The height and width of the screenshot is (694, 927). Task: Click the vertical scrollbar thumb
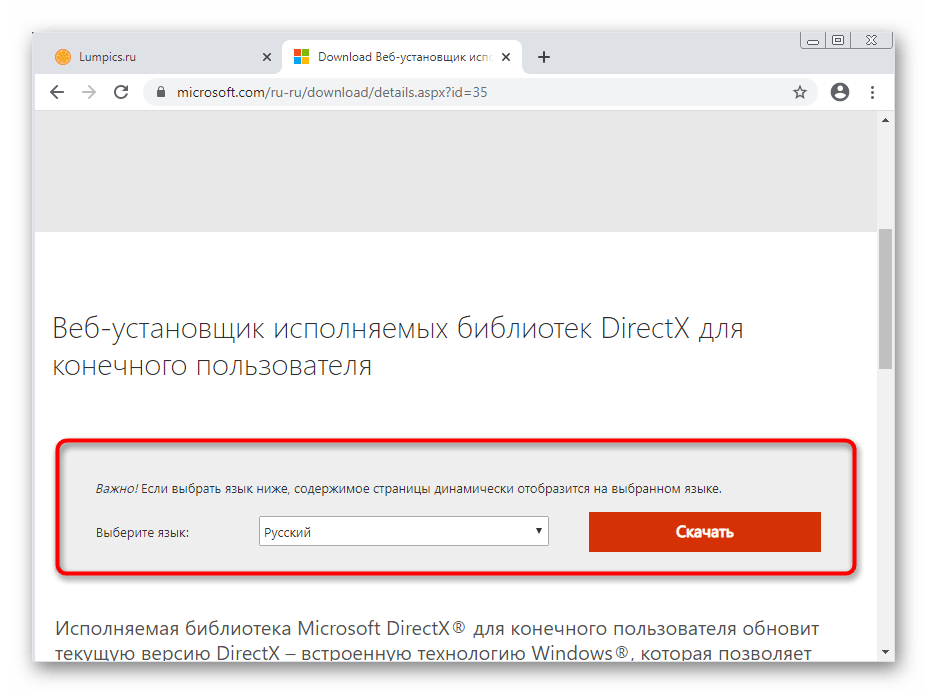point(885,299)
